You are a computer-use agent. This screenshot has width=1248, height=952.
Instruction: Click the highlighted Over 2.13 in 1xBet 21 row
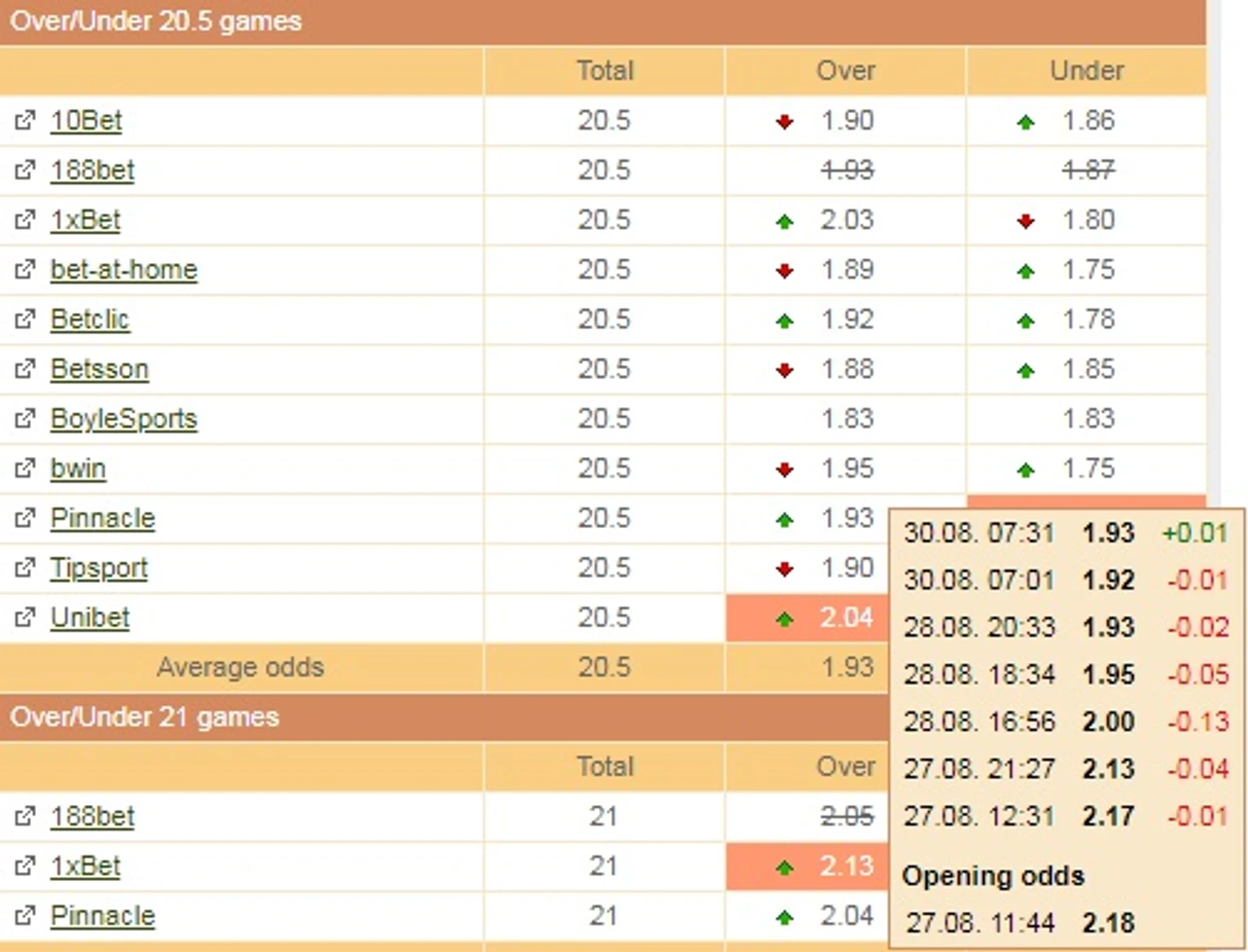click(846, 867)
